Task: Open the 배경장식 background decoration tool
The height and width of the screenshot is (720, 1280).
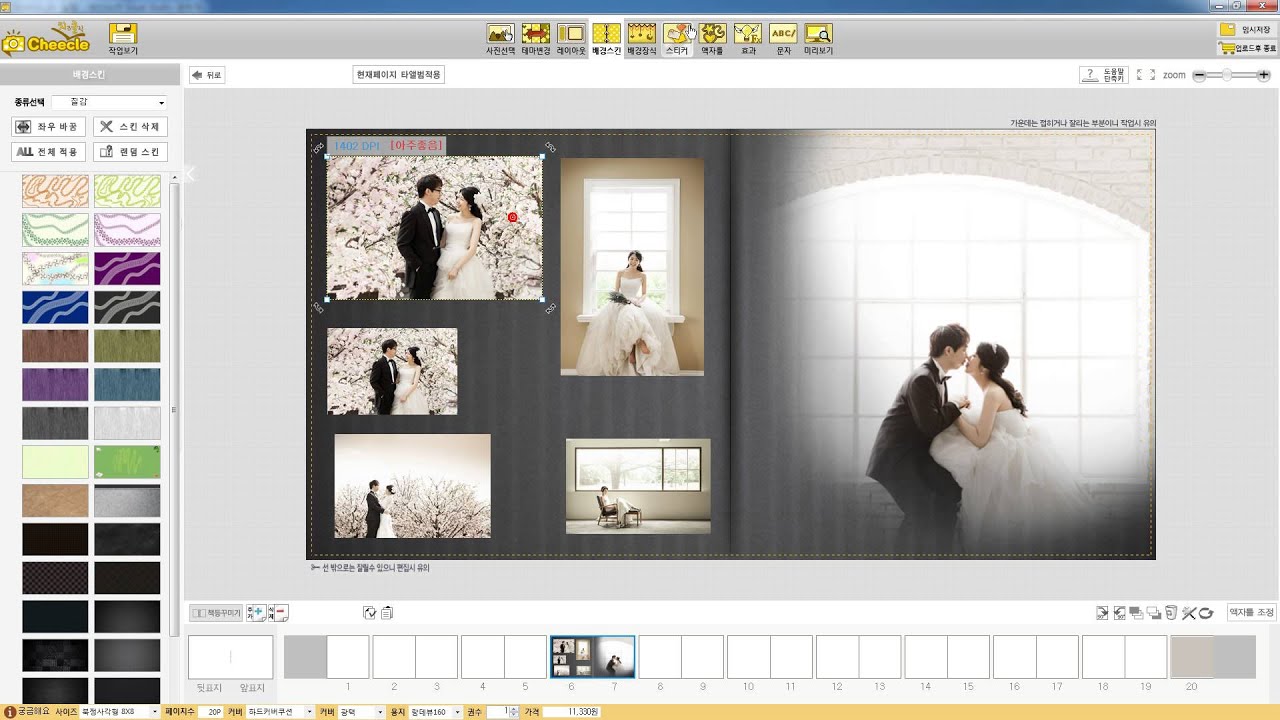Action: 641,39
